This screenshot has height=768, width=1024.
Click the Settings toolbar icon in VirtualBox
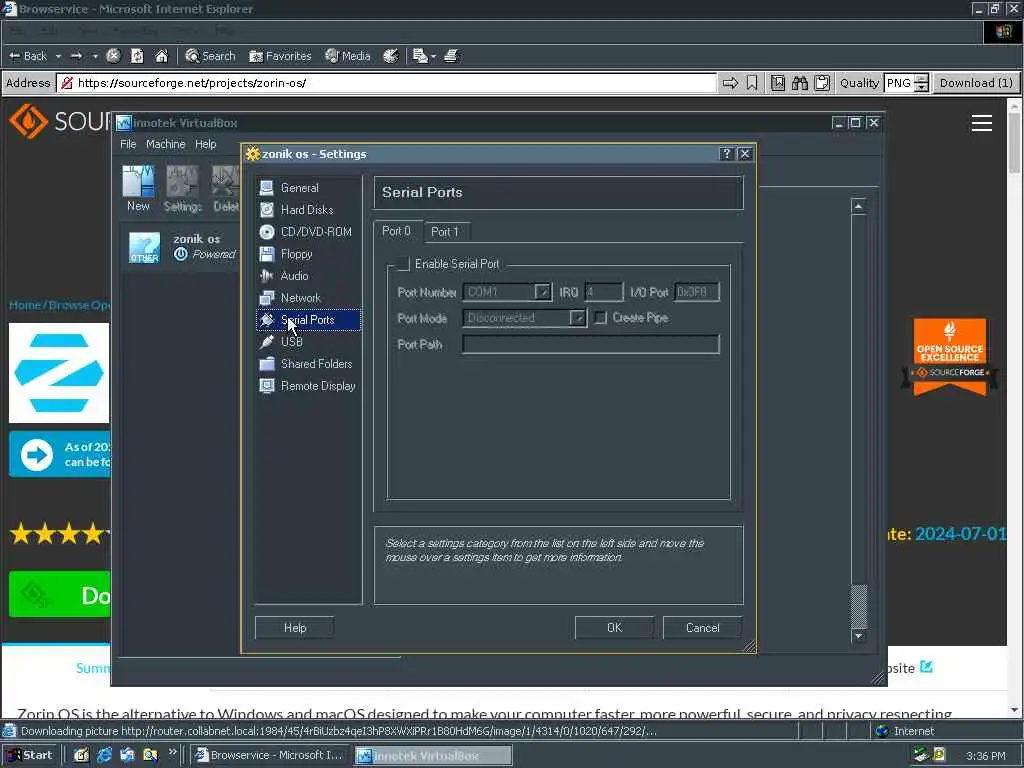click(x=182, y=189)
